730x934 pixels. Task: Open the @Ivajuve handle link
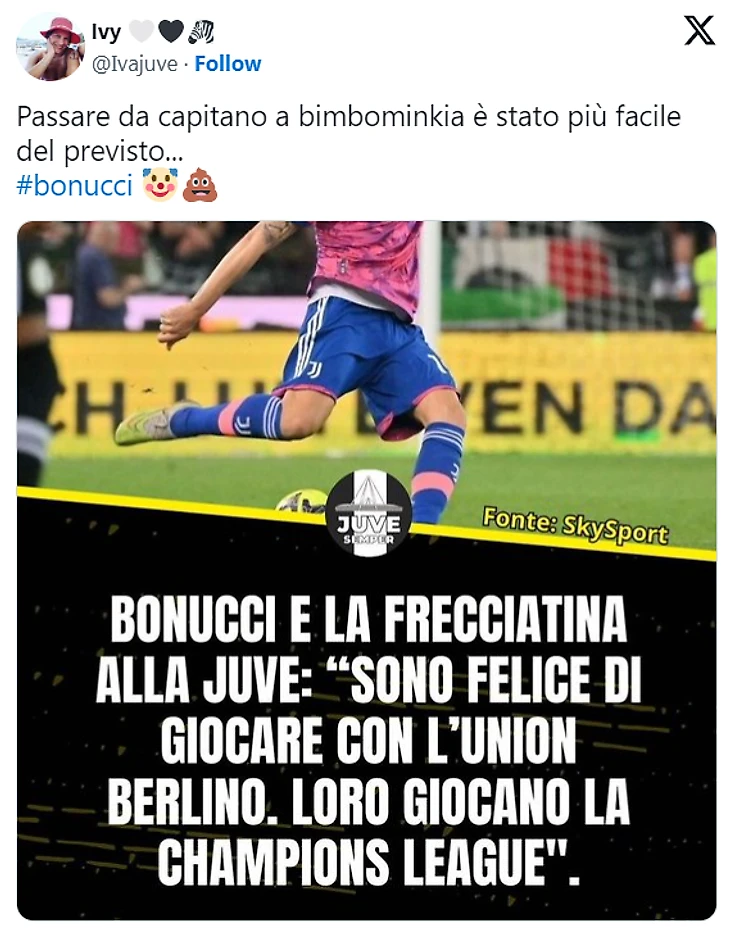tap(135, 64)
